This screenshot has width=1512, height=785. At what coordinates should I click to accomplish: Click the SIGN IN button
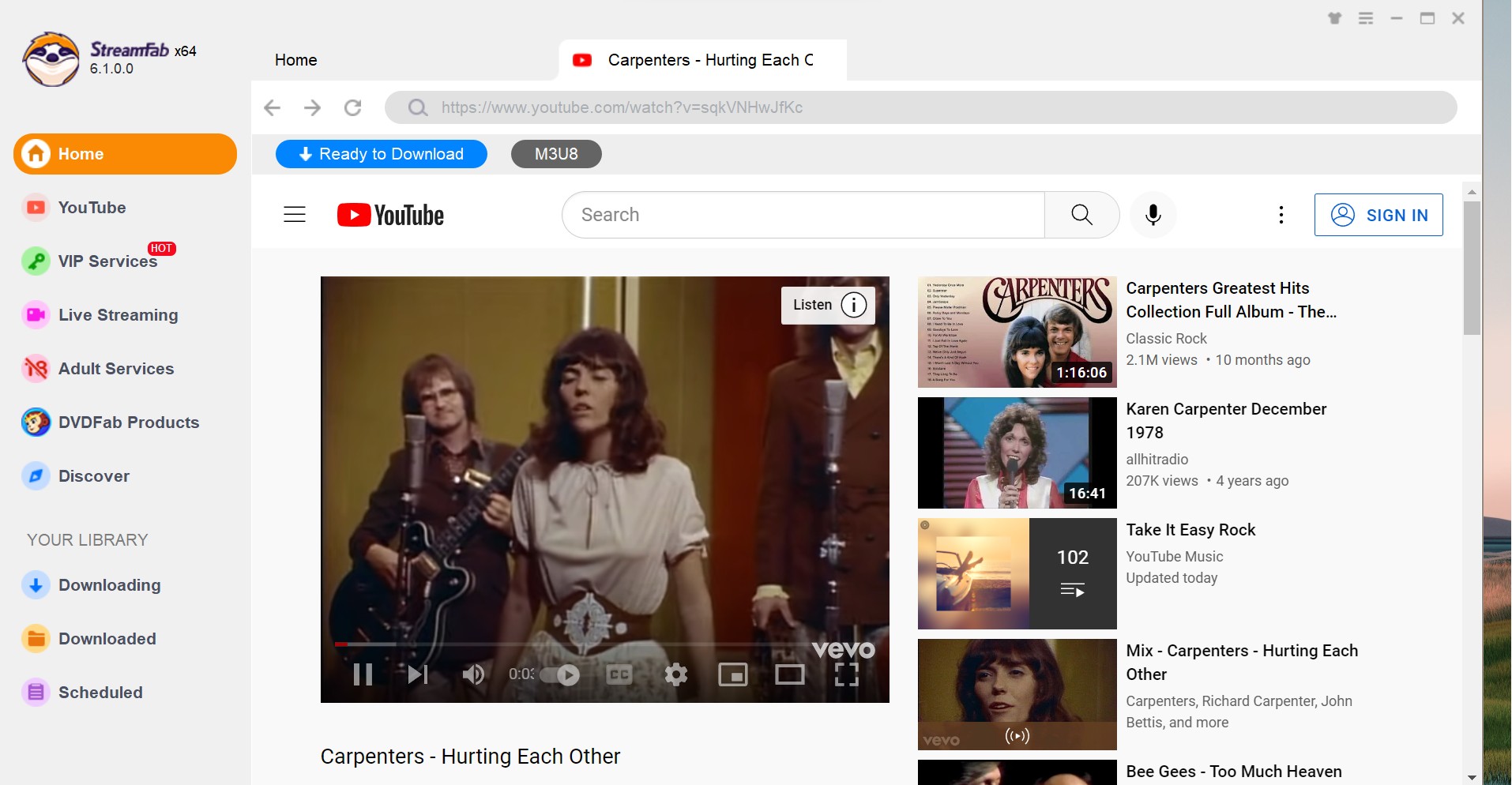pos(1378,215)
